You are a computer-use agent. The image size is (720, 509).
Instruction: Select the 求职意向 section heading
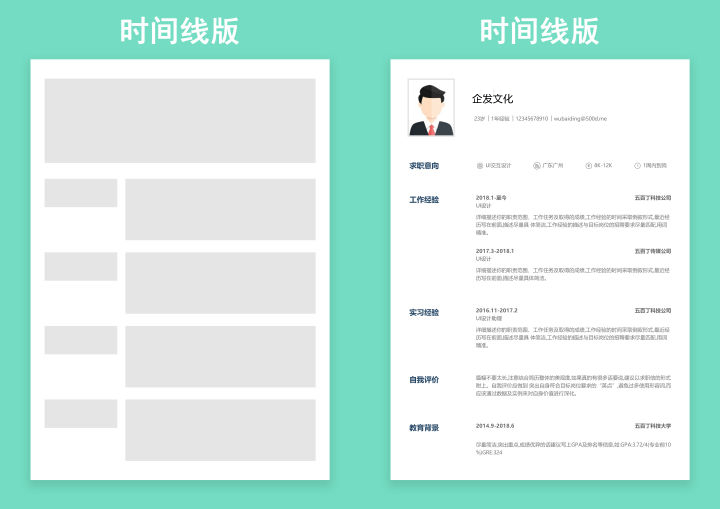point(423,166)
